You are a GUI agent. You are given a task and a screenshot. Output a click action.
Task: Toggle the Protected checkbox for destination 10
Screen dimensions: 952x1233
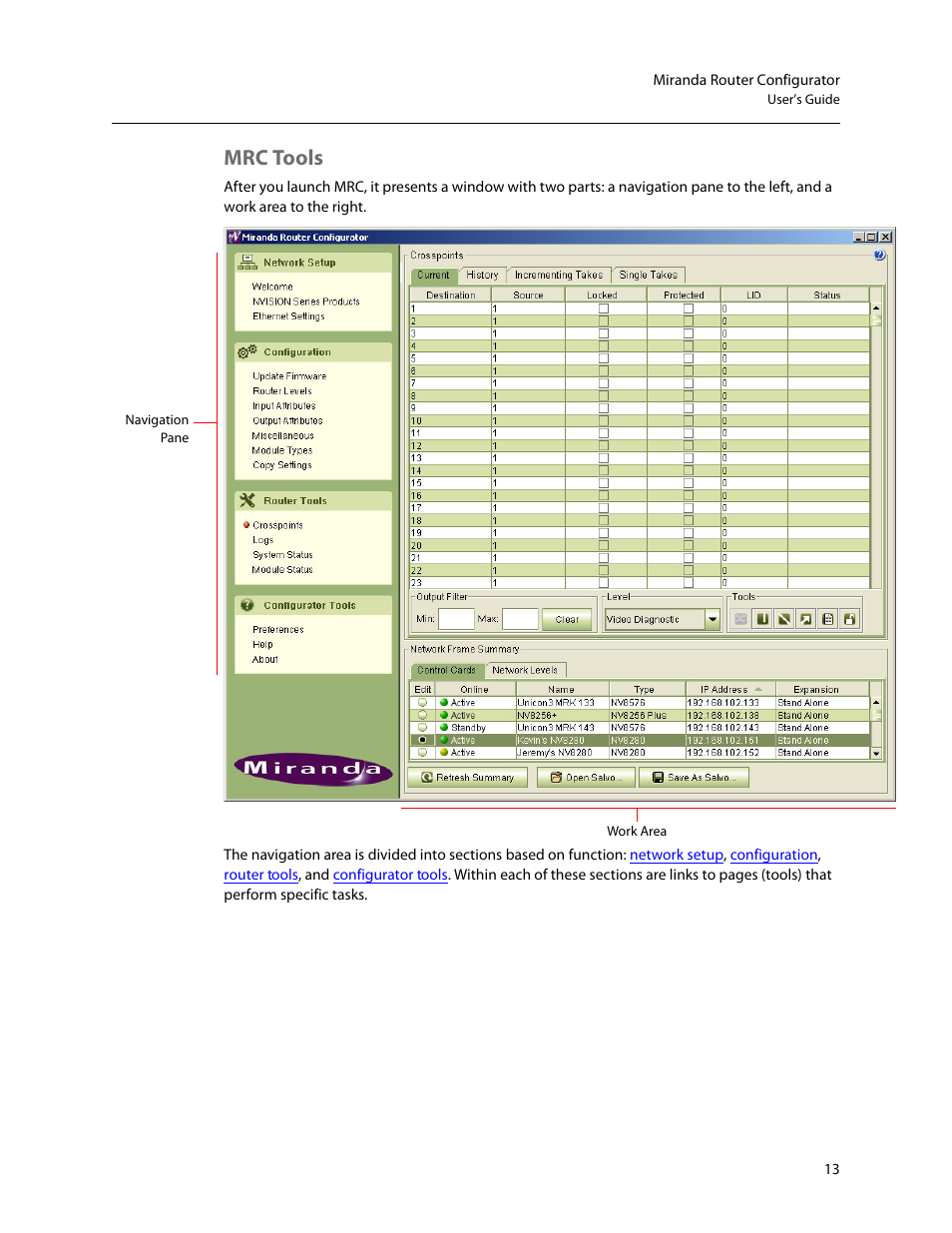click(689, 420)
